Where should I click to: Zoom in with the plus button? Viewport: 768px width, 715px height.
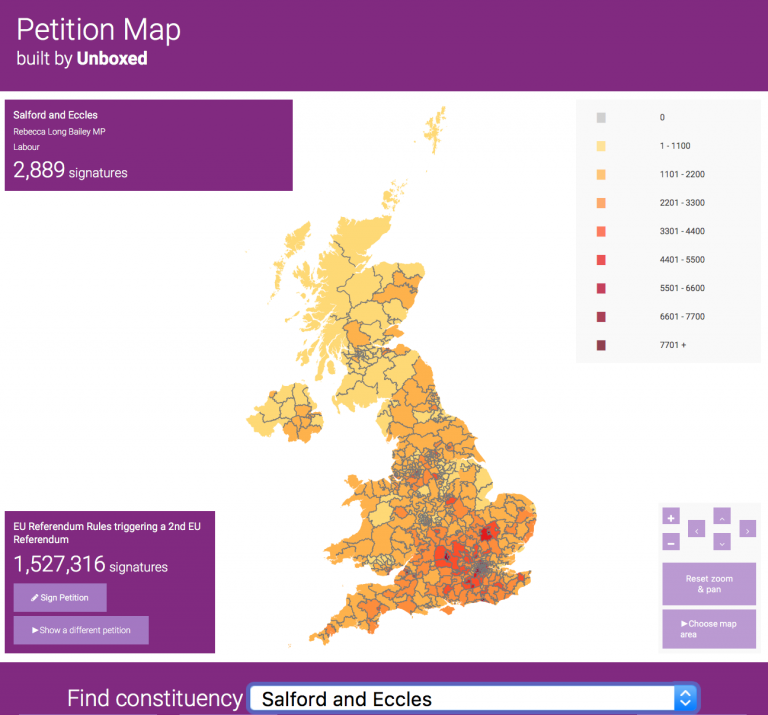pos(671,517)
